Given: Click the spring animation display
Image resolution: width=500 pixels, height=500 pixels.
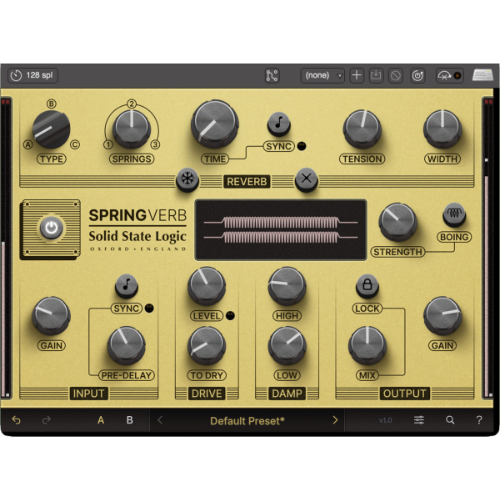Looking at the screenshot, I should tap(280, 230).
